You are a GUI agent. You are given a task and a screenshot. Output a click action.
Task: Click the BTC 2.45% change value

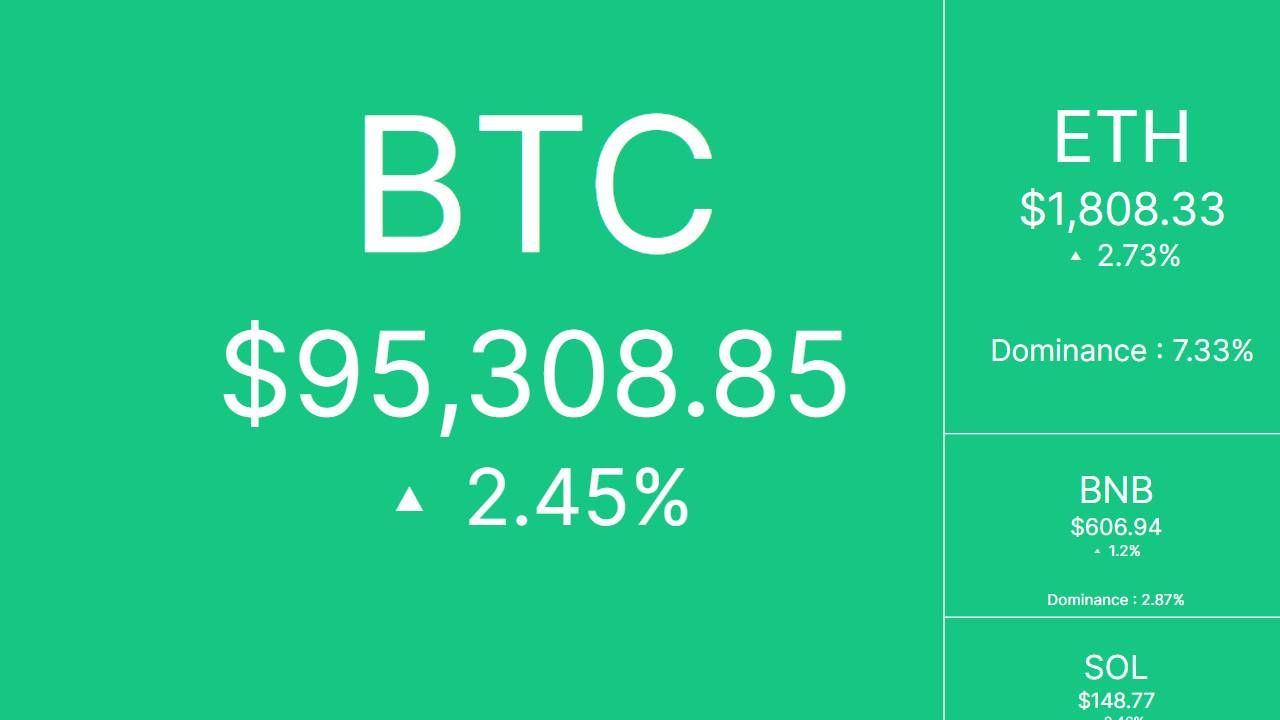tap(577, 497)
